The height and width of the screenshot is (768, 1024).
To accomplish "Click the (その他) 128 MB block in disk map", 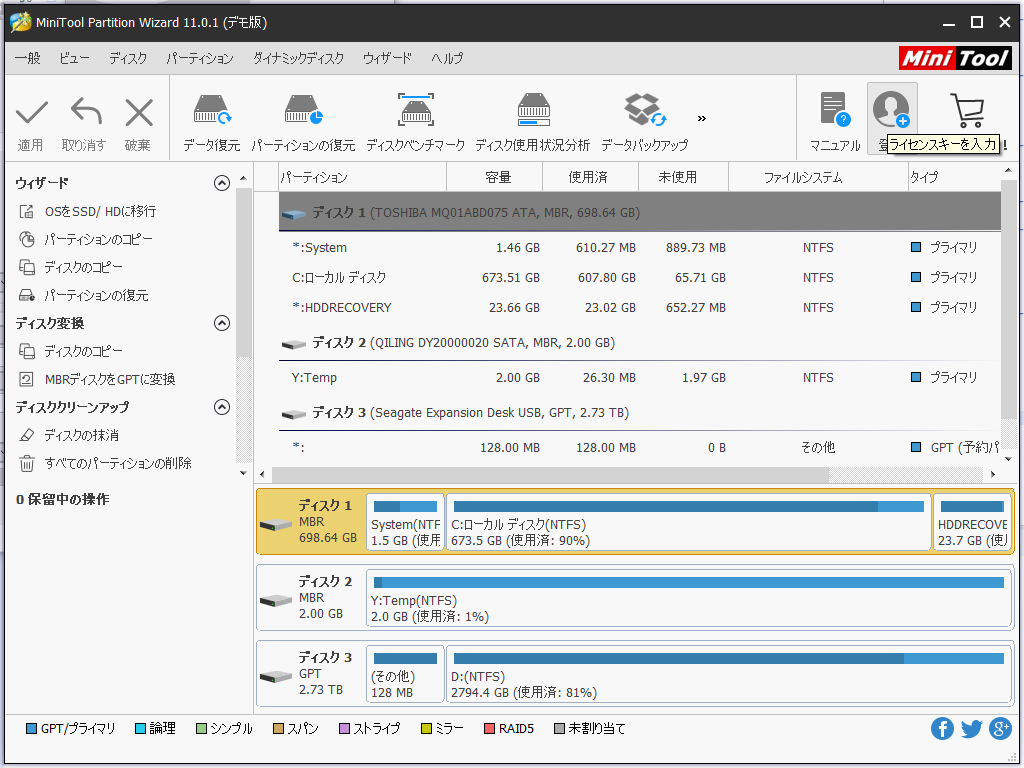I will [405, 674].
